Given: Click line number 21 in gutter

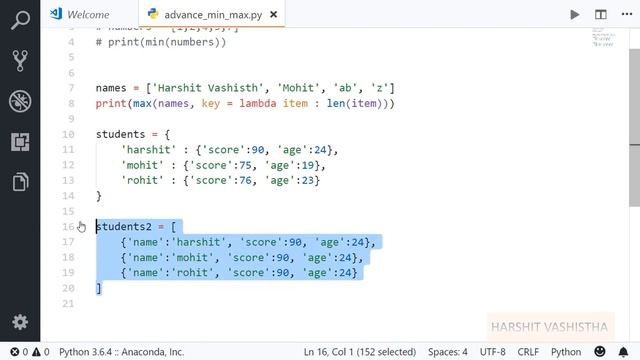Looking at the screenshot, I should pos(68,304).
